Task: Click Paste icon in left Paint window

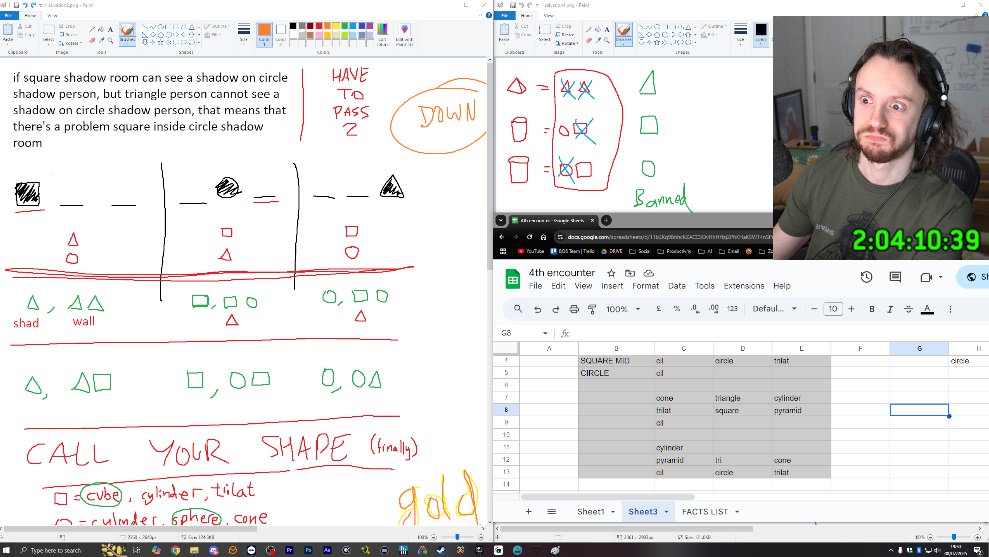Action: click(x=8, y=30)
